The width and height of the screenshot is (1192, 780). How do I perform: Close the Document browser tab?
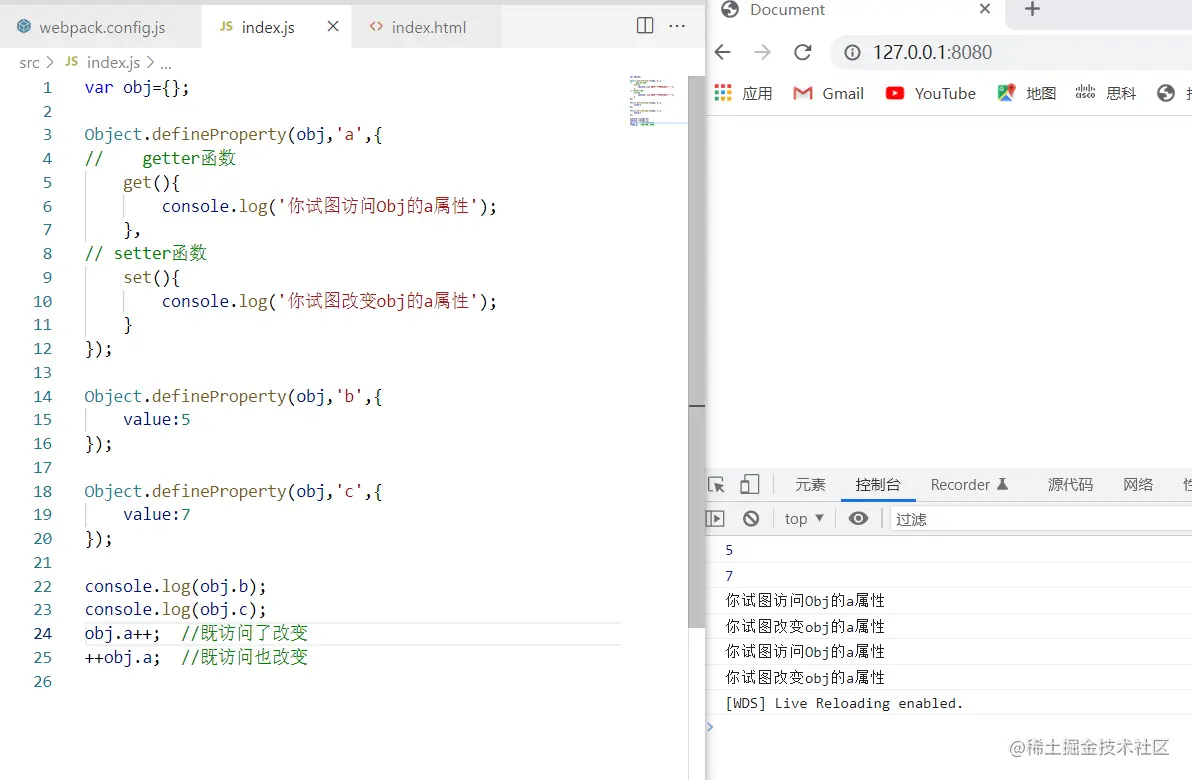984,9
